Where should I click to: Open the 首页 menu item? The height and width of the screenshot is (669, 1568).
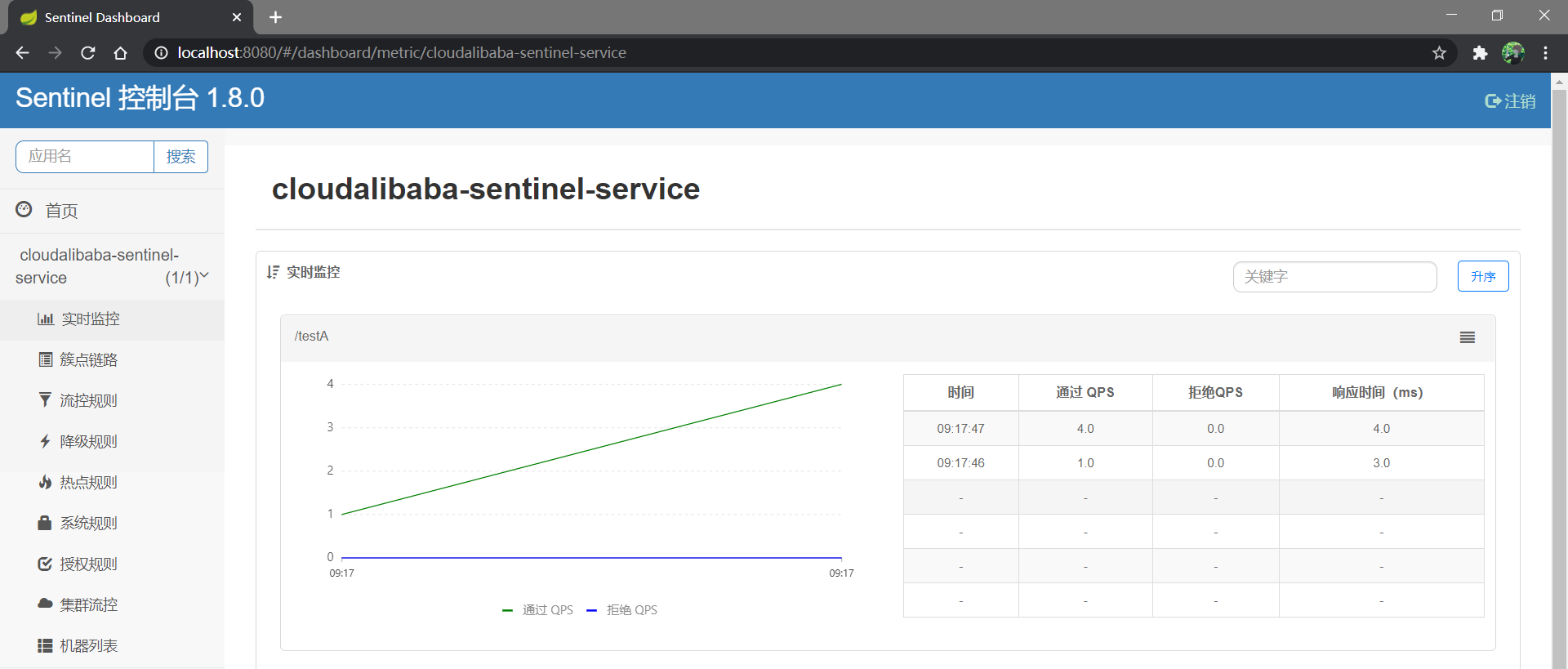tap(112, 211)
